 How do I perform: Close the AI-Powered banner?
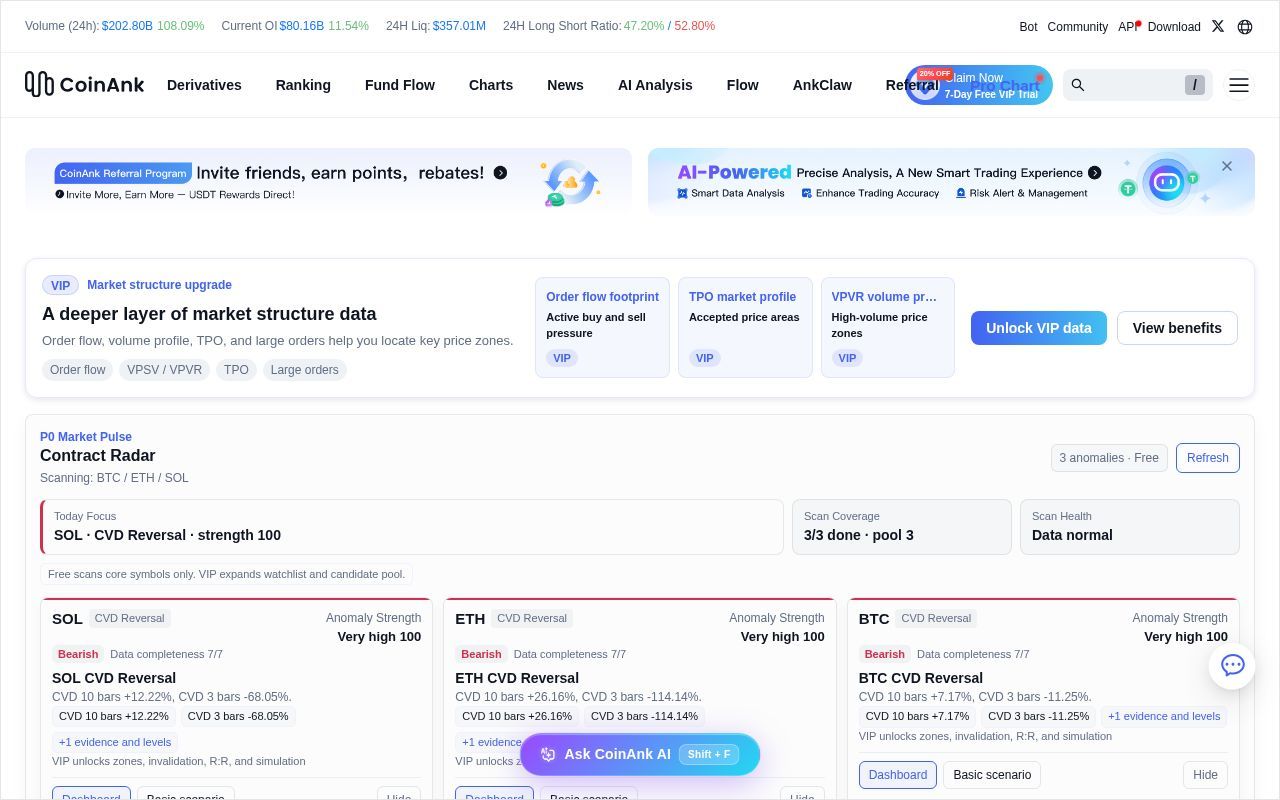pos(1227,166)
